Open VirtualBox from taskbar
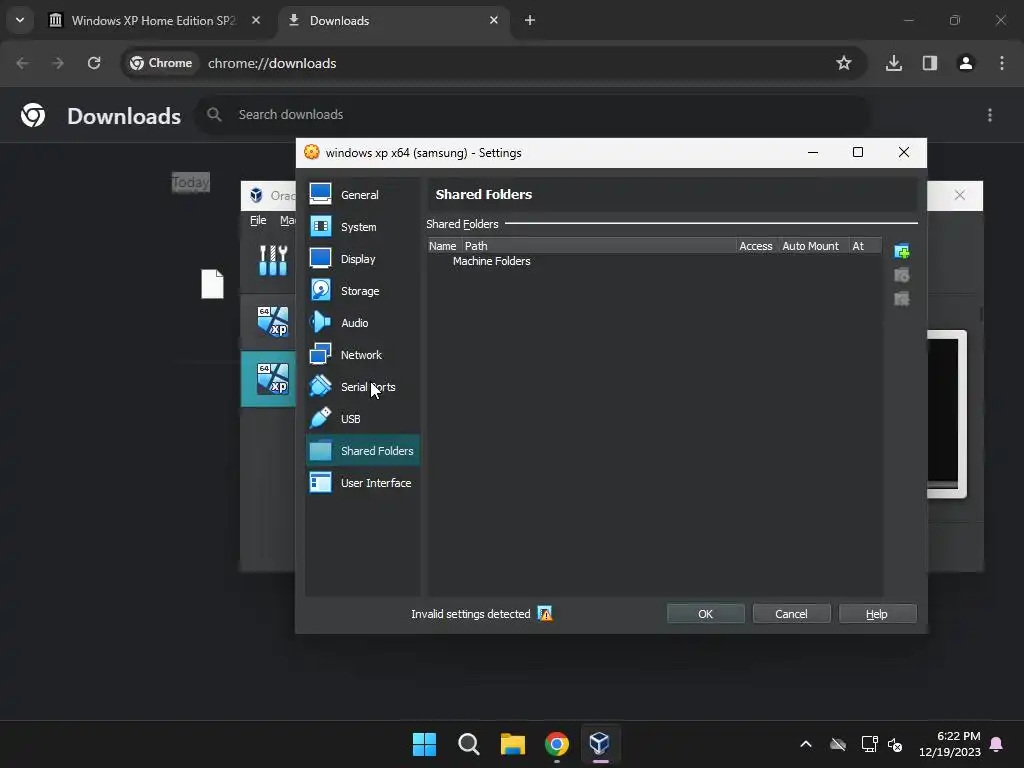 (600, 744)
